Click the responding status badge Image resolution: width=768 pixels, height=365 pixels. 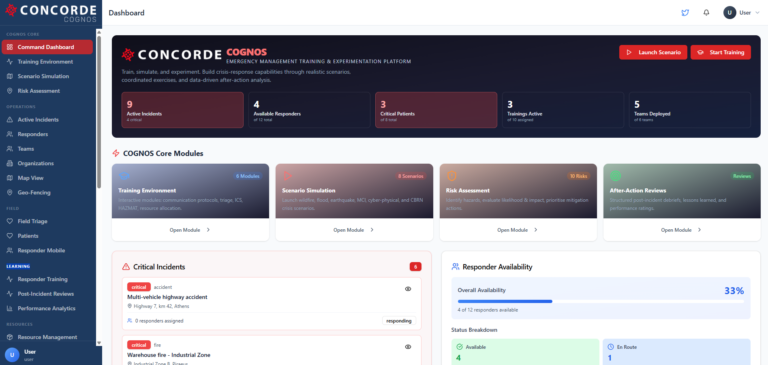tap(399, 321)
